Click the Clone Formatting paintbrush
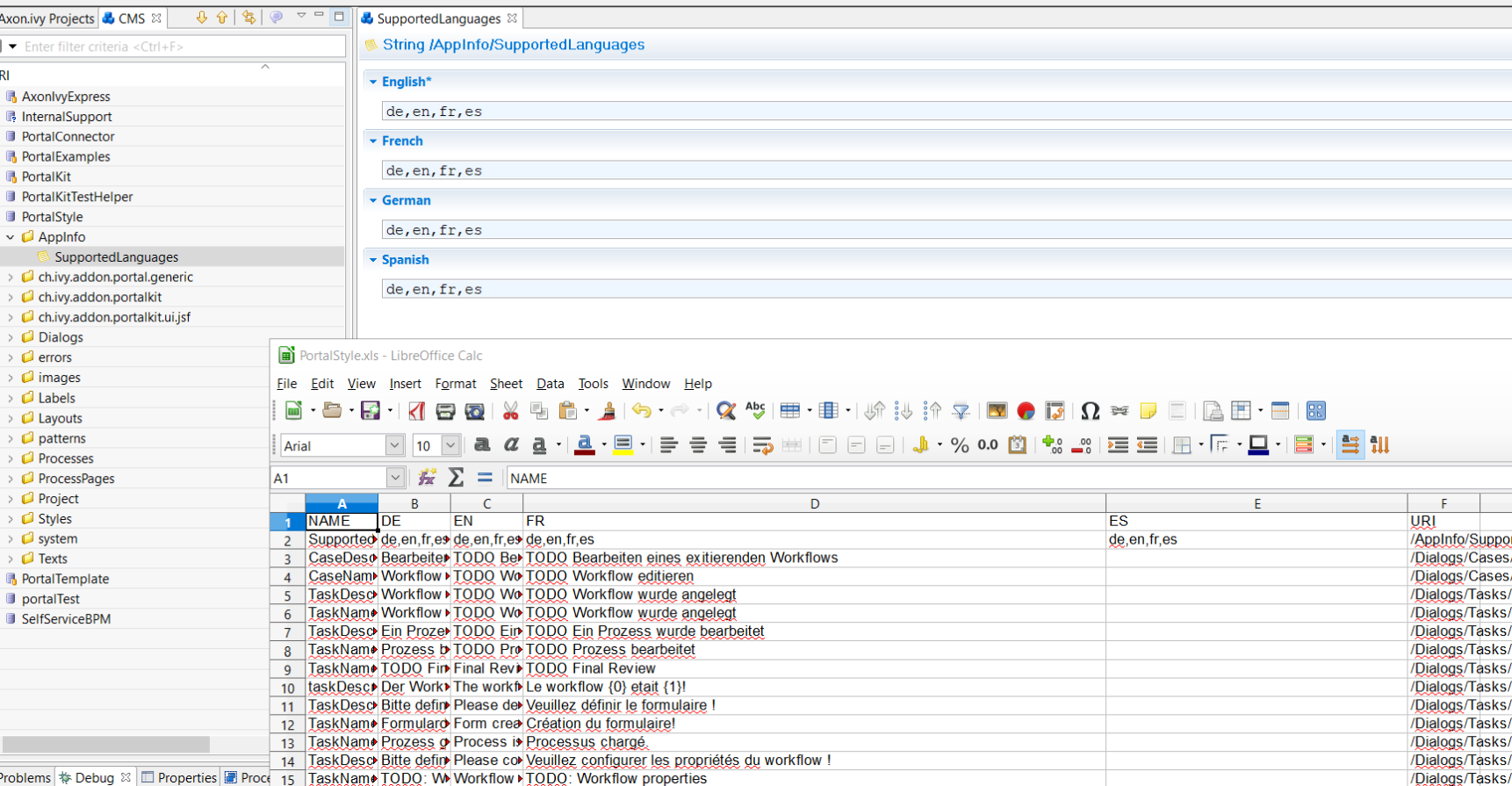1512x786 pixels. (607, 411)
